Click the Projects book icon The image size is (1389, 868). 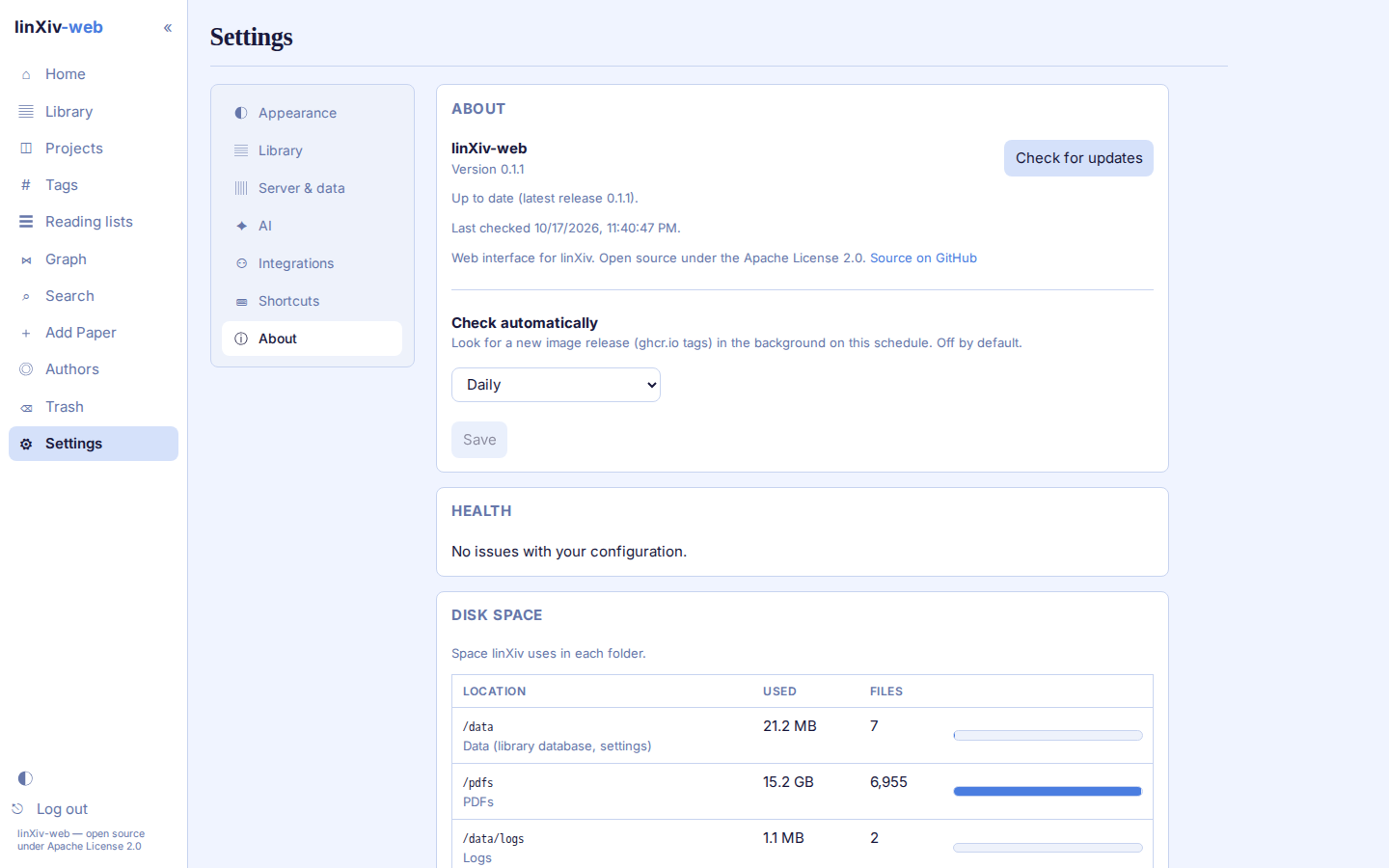click(x=26, y=149)
